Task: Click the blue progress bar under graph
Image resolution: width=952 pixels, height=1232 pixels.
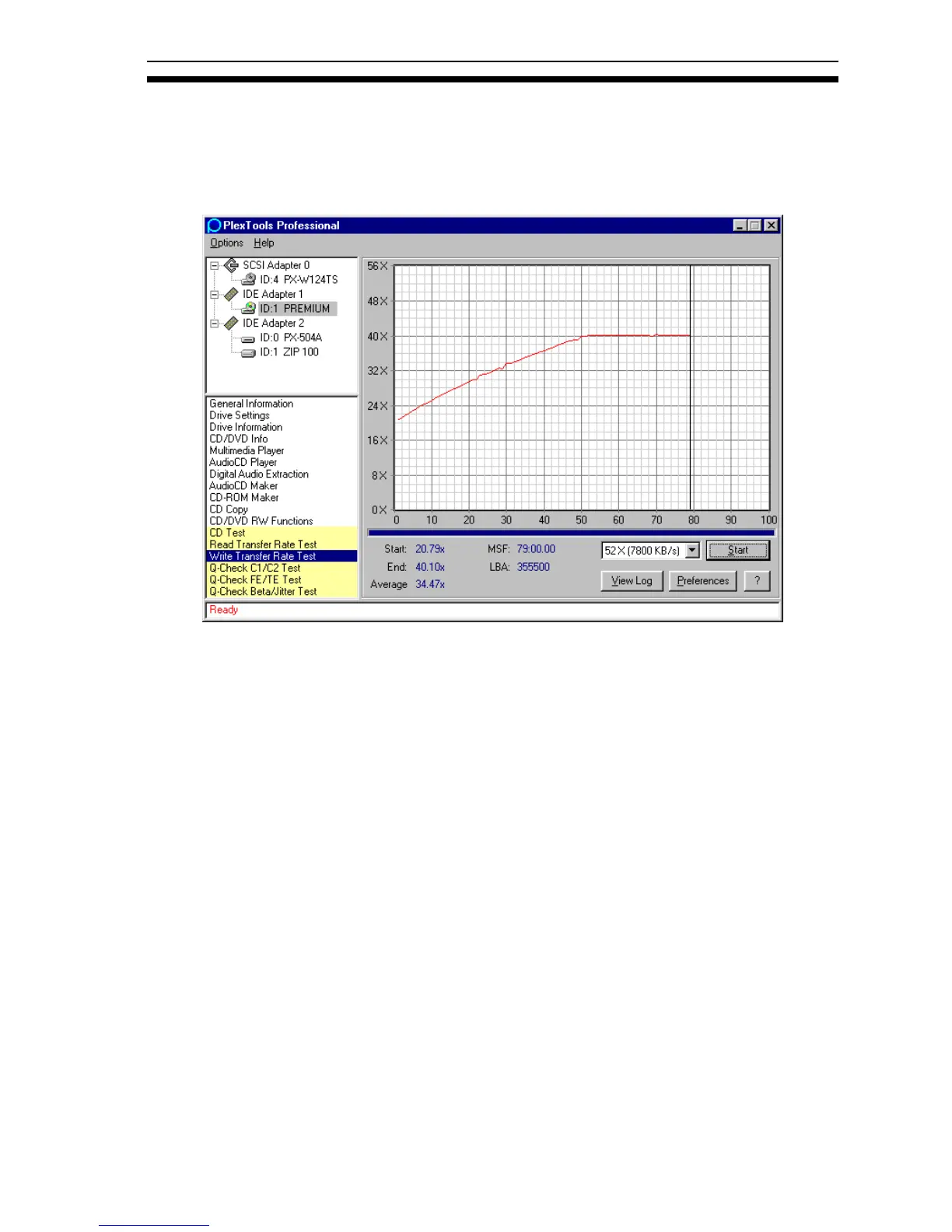Action: [571, 533]
